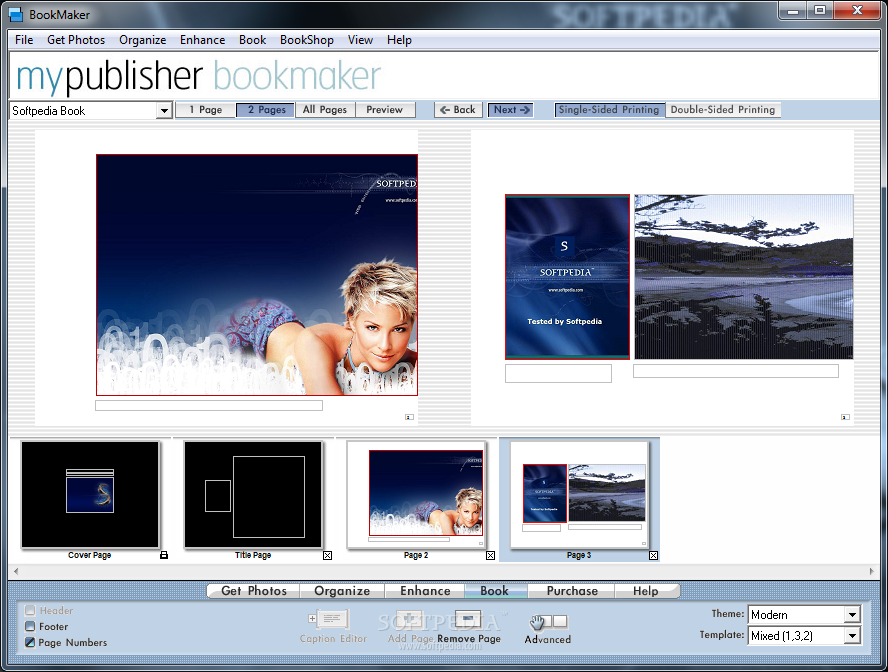The height and width of the screenshot is (672, 888).
Task: Click the Preview button
Action: tap(385, 110)
